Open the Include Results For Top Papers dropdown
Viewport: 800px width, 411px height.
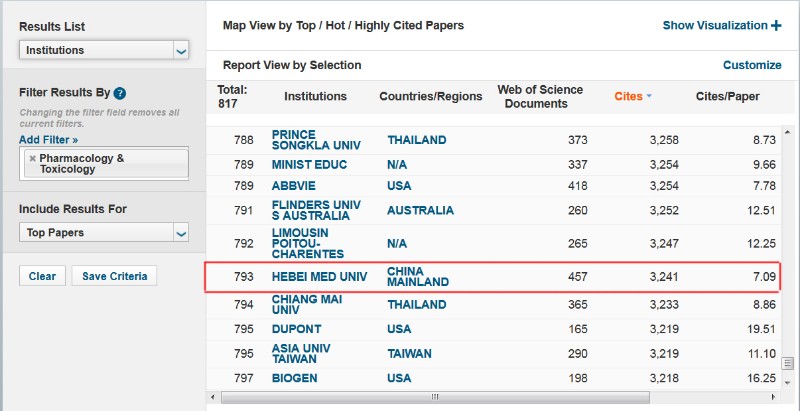point(104,233)
